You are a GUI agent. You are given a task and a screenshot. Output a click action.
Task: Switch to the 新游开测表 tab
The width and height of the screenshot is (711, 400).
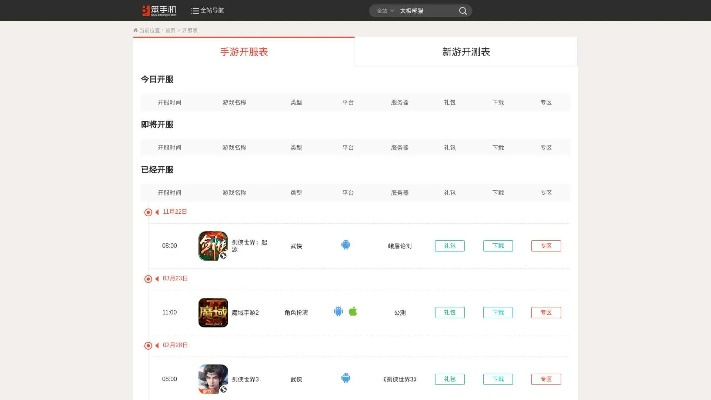point(466,52)
